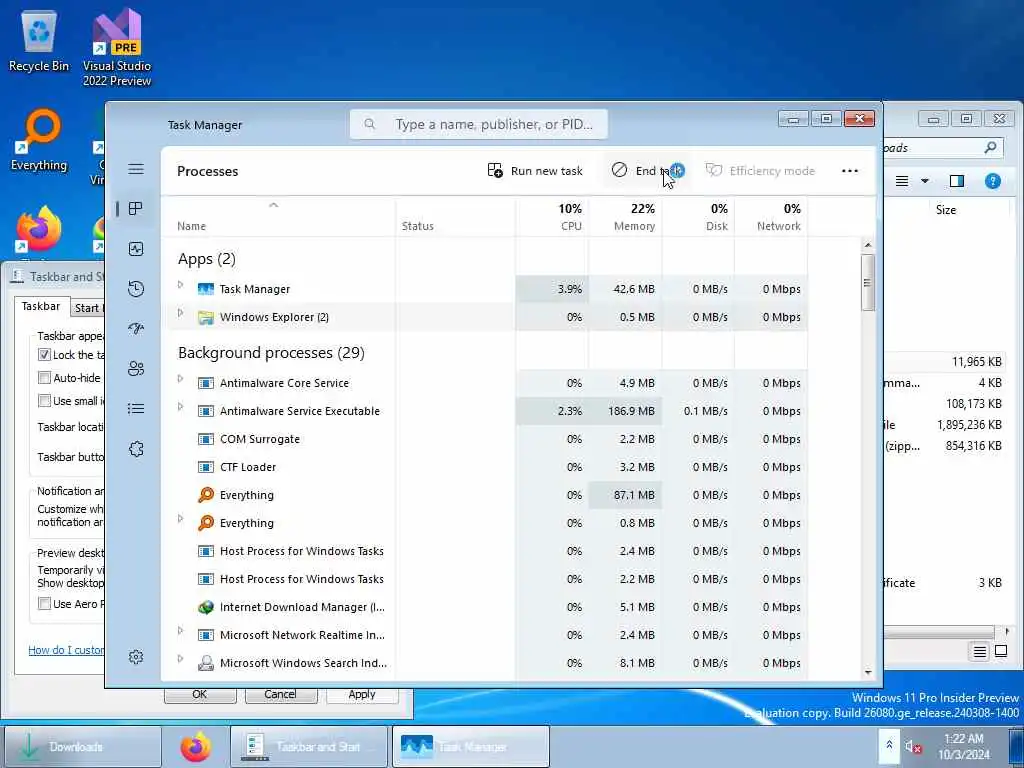Open Taskbar and Start taskbar button
The image size is (1024, 768).
point(309,746)
